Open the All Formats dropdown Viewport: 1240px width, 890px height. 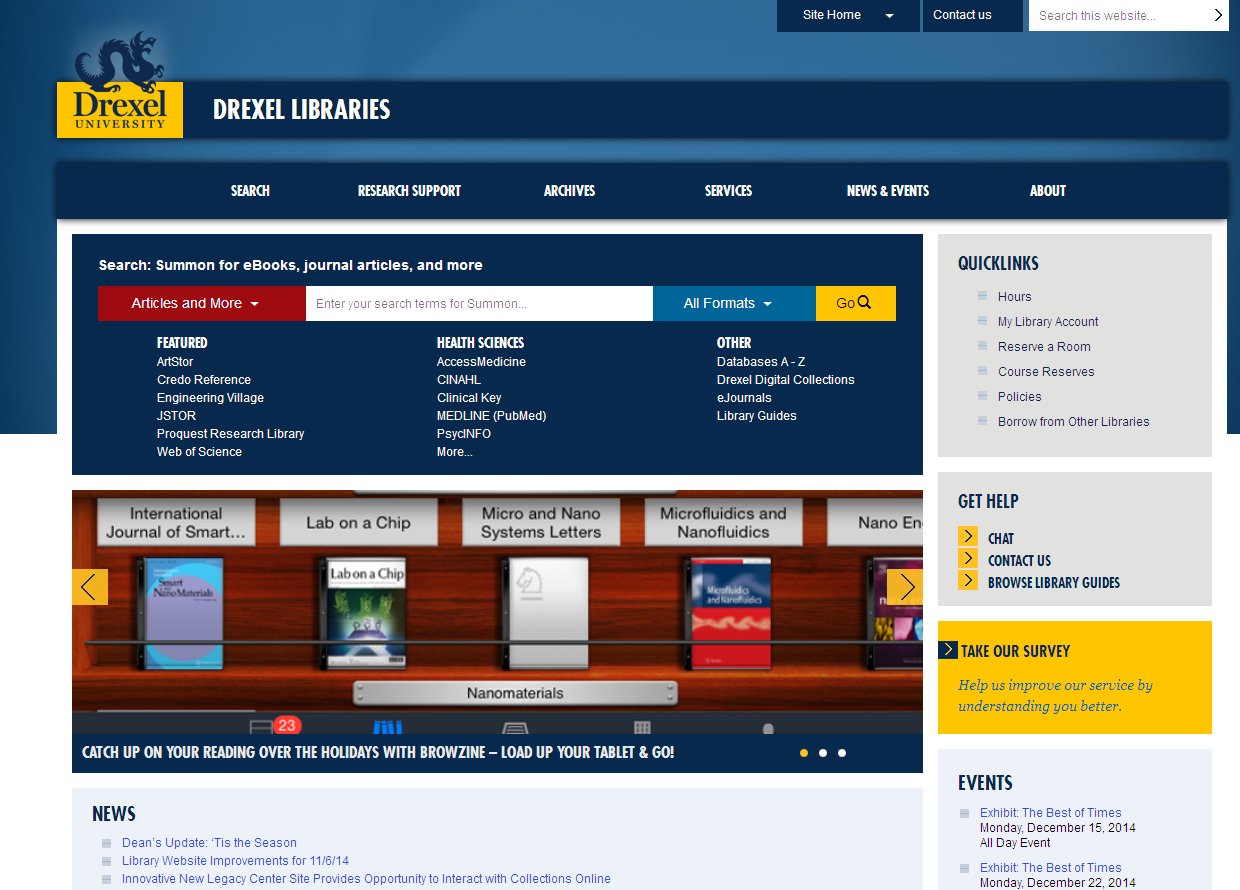pyautogui.click(x=734, y=303)
